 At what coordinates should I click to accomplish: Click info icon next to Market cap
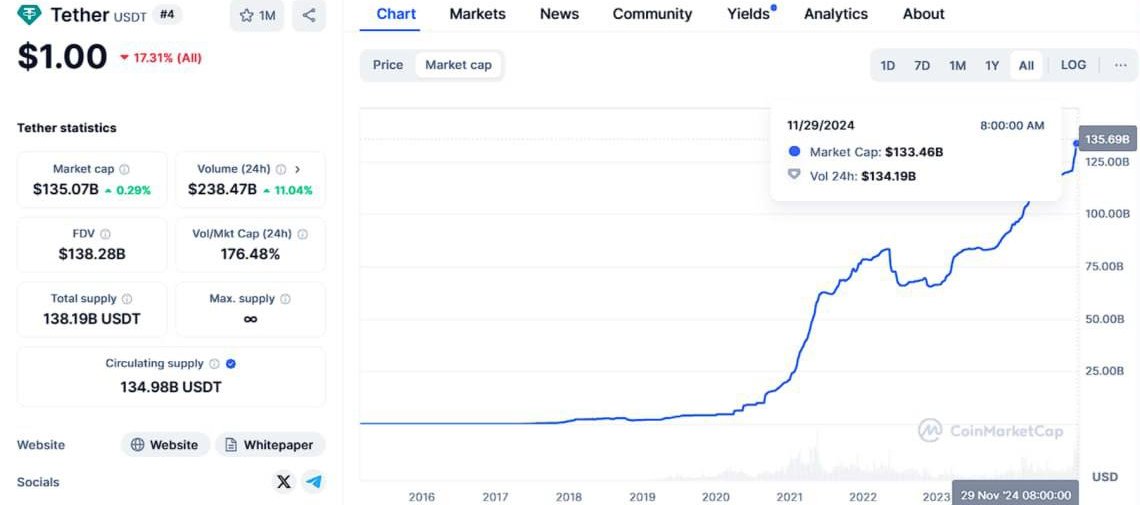coord(124,169)
